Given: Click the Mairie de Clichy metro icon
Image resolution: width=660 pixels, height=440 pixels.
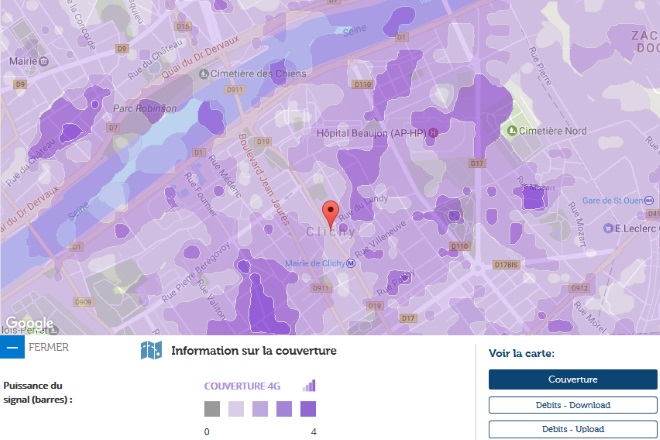Looking at the screenshot, I should pos(351,264).
